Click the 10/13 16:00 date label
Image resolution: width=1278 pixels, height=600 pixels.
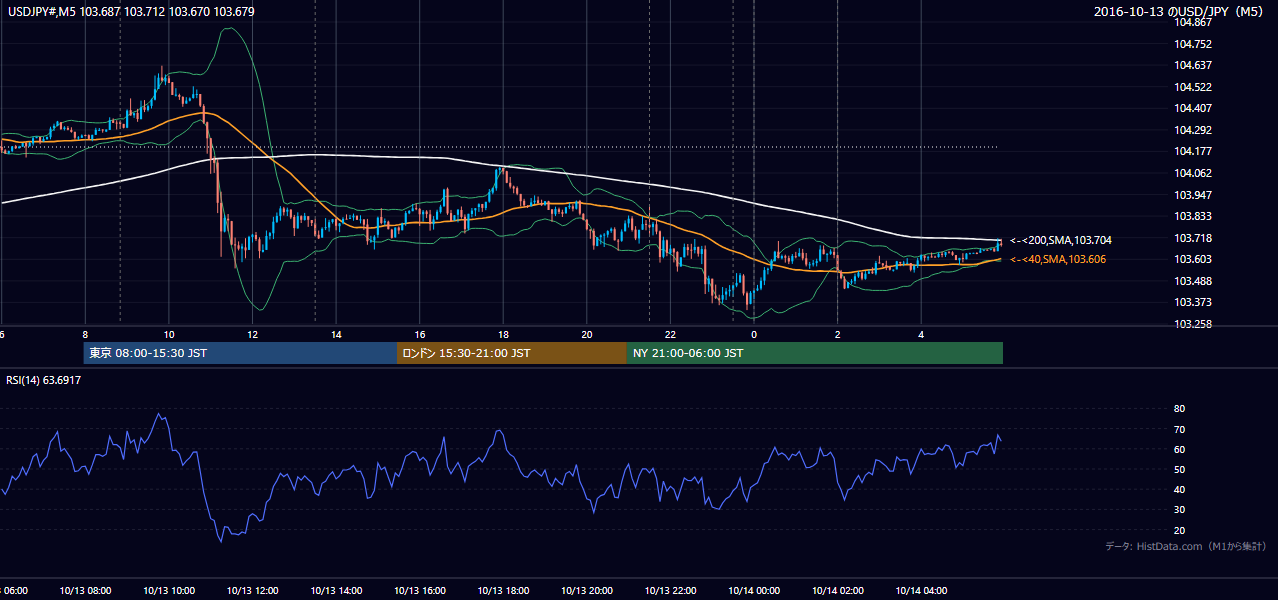pos(420,590)
